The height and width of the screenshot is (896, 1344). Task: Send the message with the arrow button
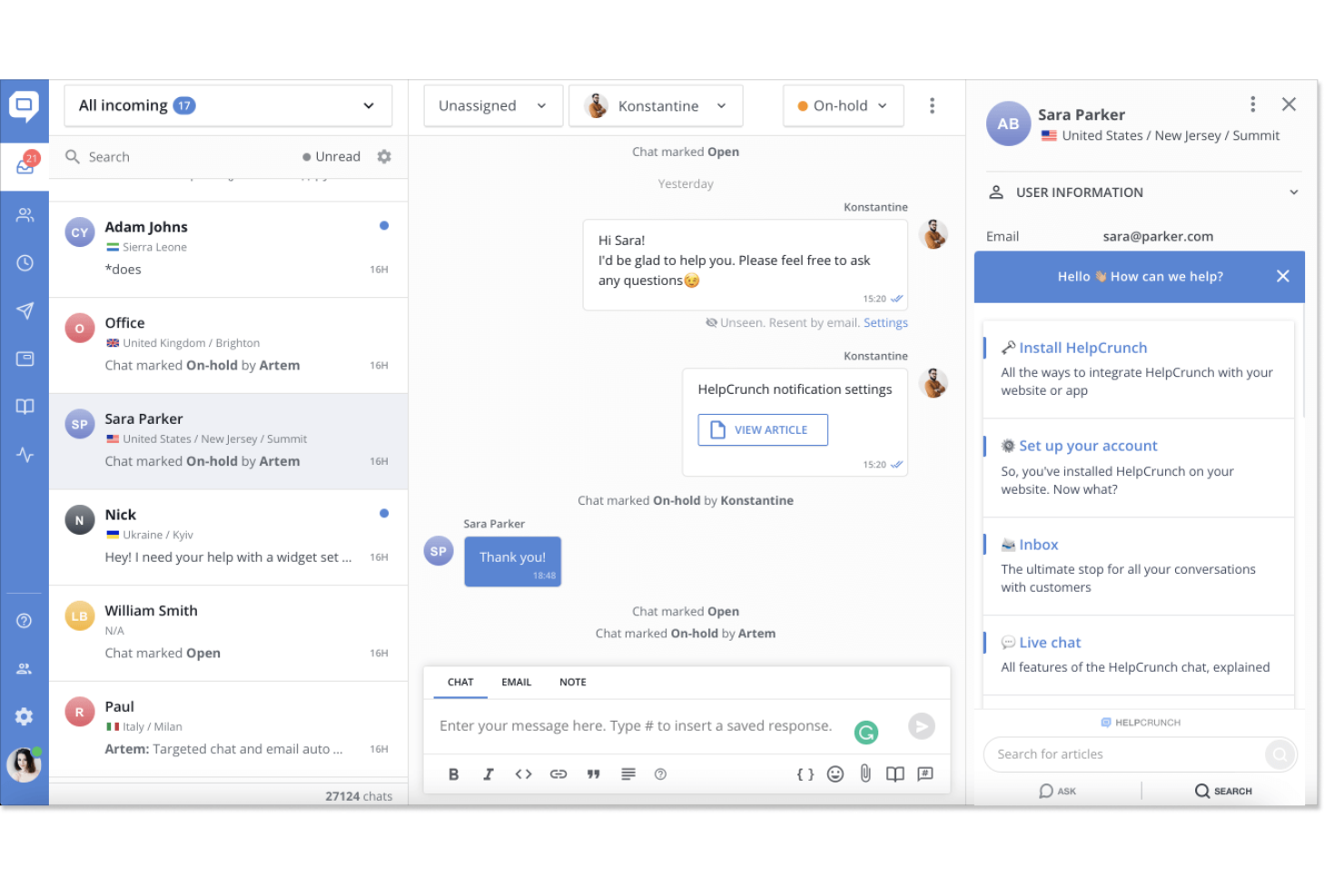pyautogui.click(x=921, y=726)
